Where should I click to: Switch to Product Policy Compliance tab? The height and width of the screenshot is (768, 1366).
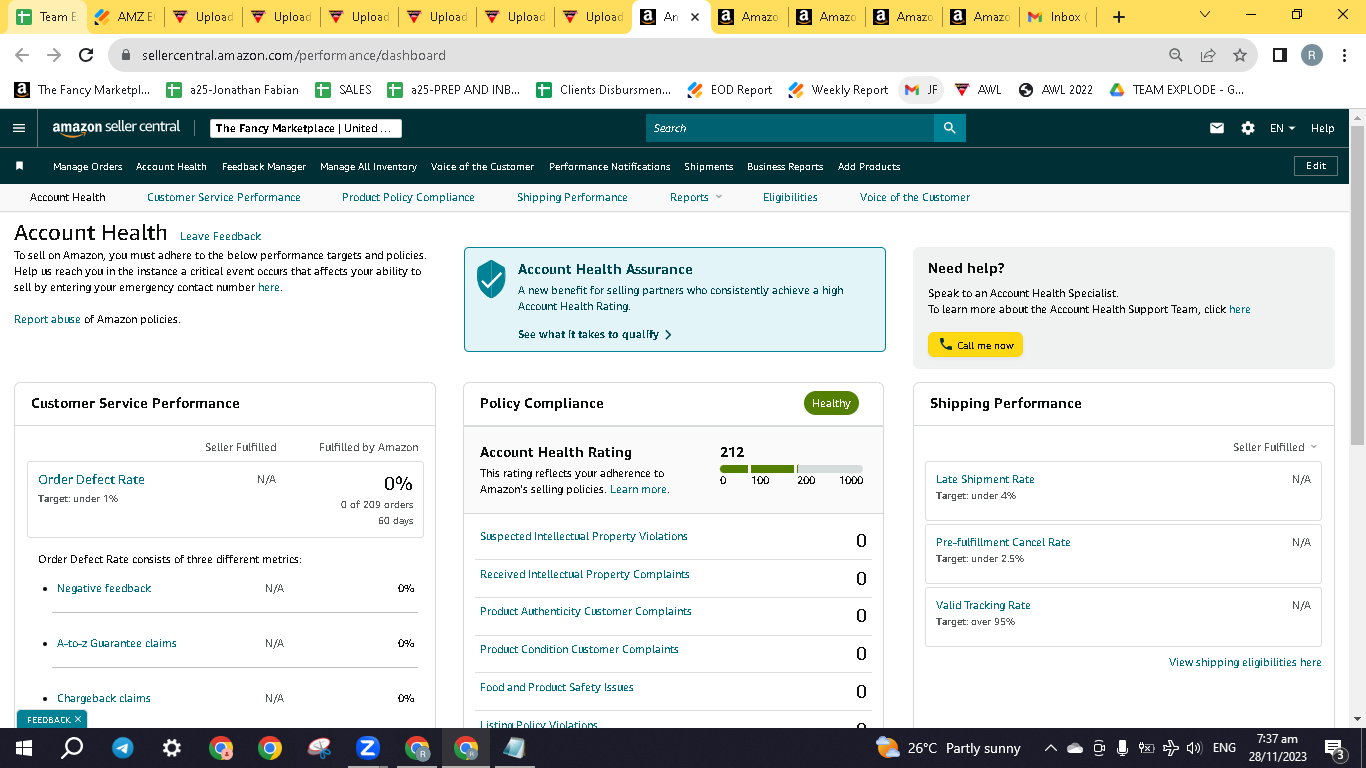pos(408,197)
